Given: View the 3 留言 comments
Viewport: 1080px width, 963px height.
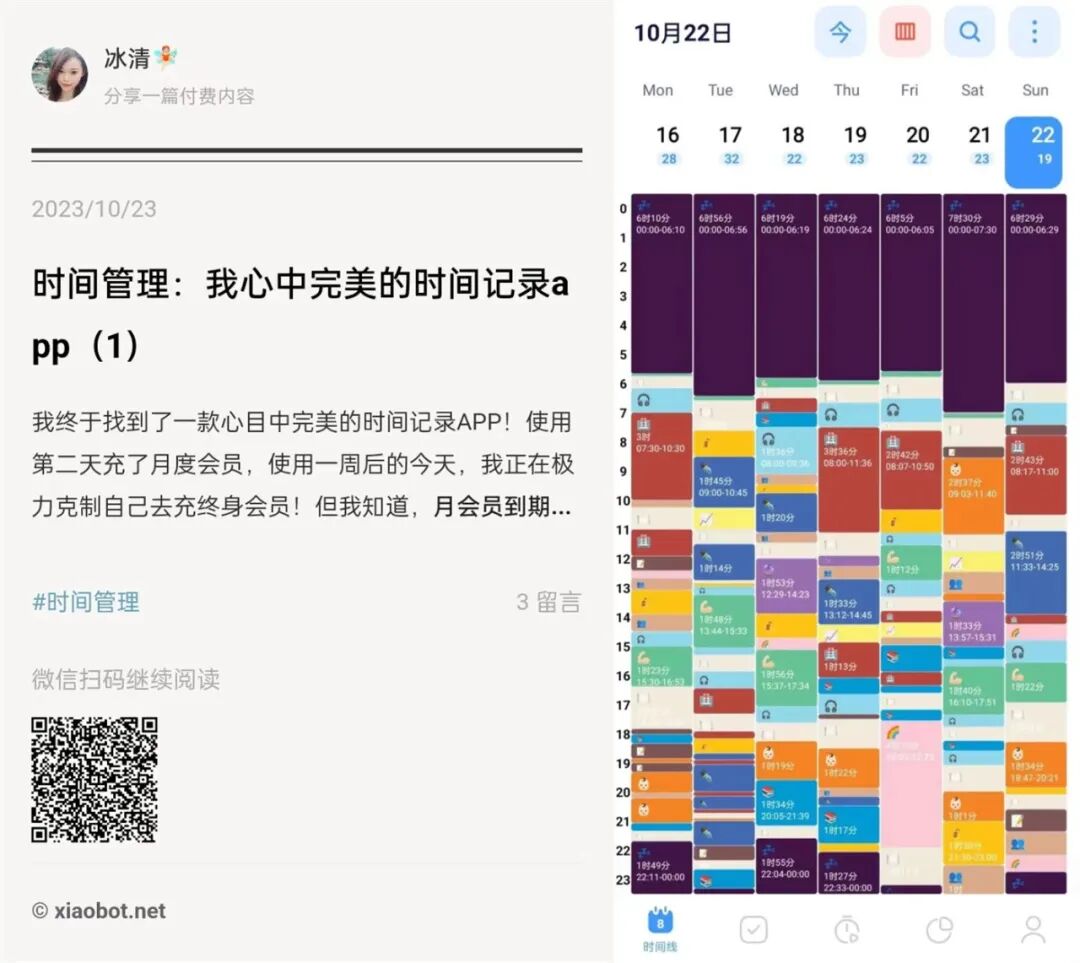Looking at the screenshot, I should point(548,602).
